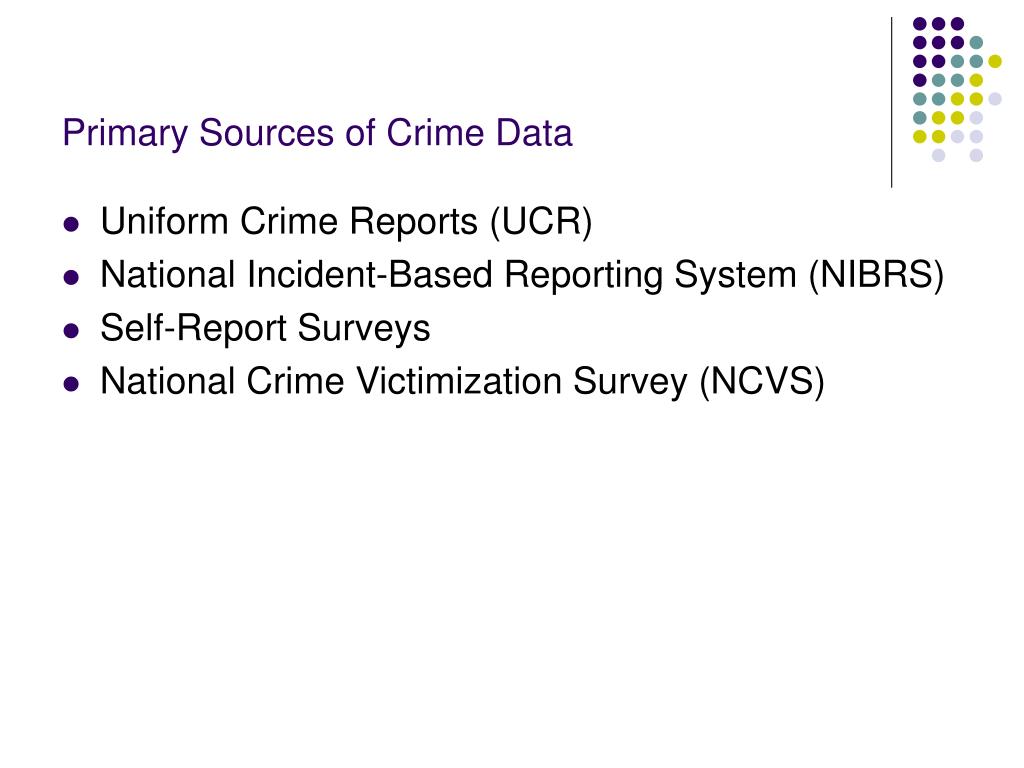Click the word NIBRS in parentheses

point(876,274)
